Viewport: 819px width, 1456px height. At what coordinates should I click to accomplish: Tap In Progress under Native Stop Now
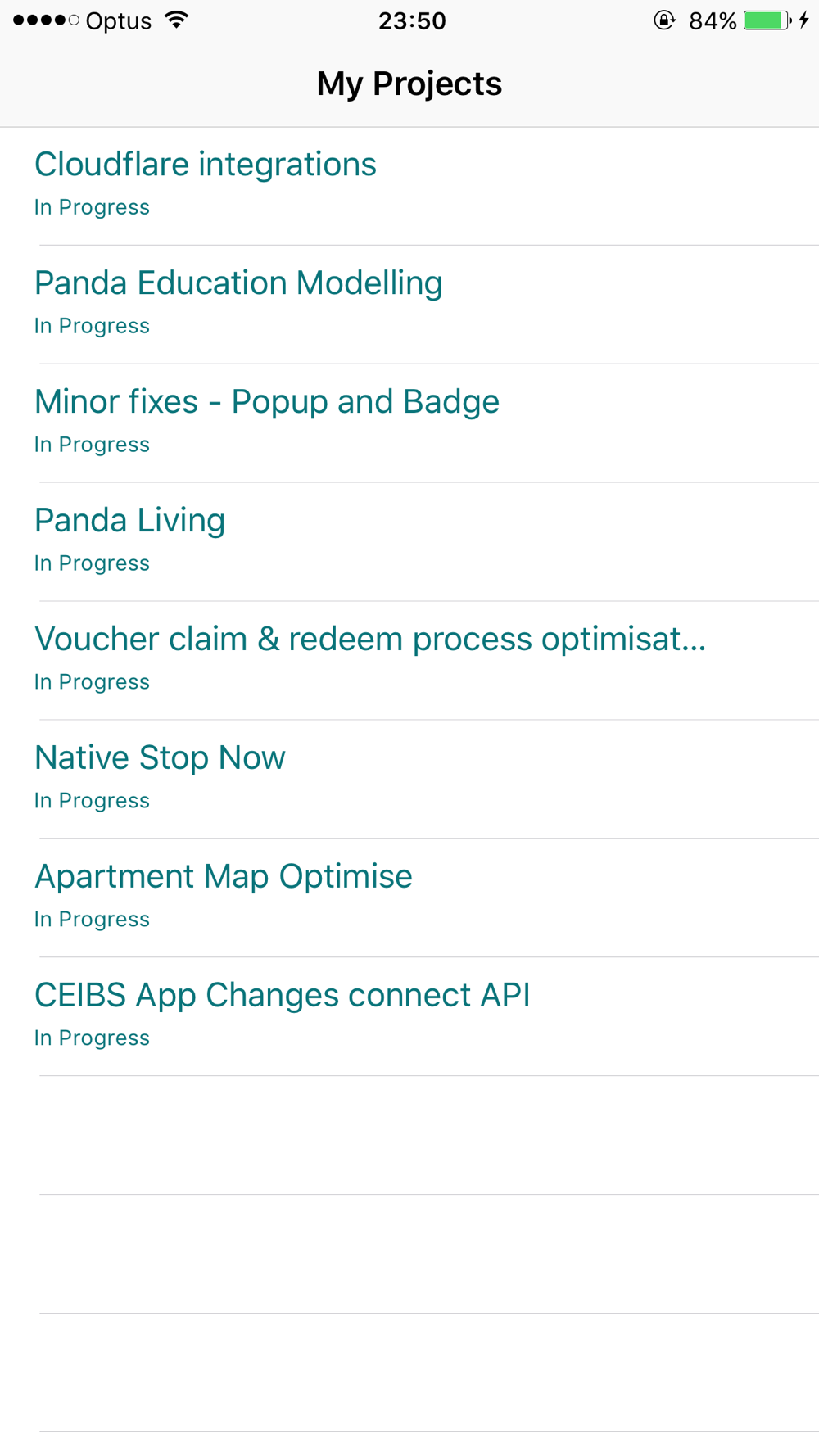(x=92, y=801)
